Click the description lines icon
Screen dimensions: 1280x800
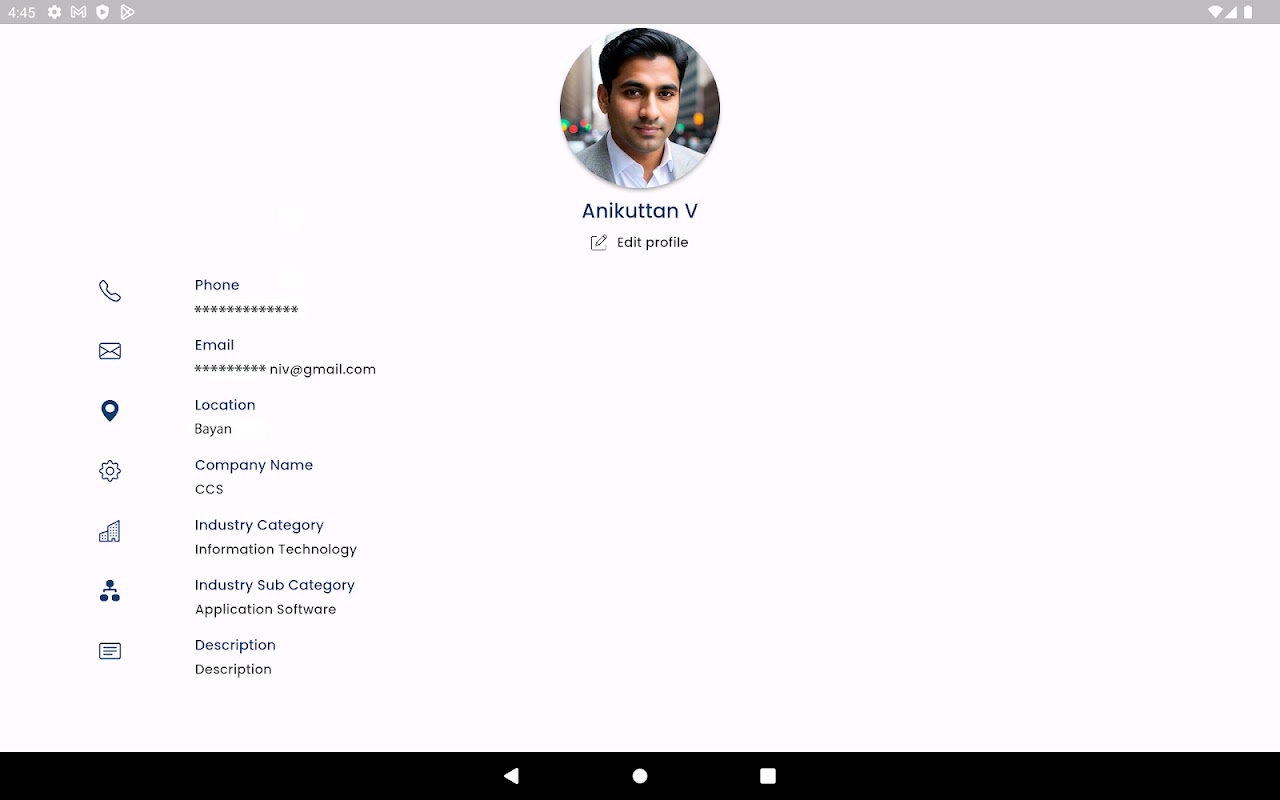point(110,651)
